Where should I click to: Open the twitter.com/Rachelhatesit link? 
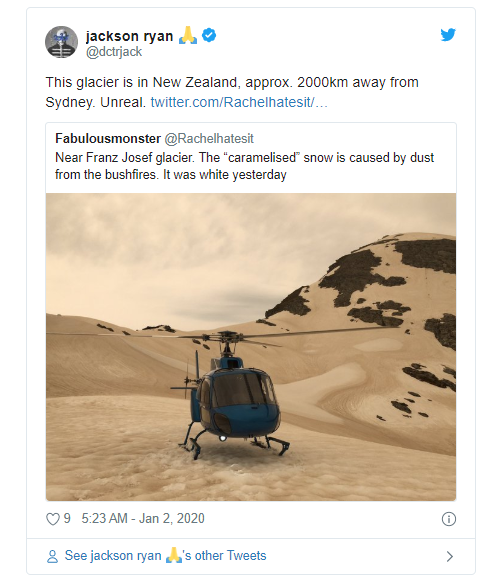click(x=239, y=102)
